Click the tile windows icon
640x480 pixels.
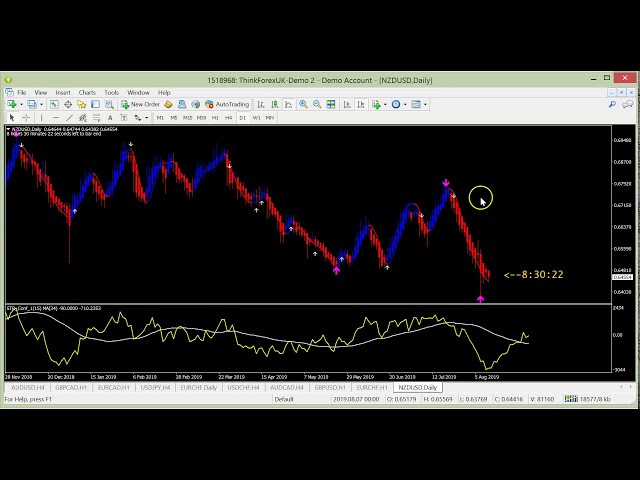coord(331,104)
